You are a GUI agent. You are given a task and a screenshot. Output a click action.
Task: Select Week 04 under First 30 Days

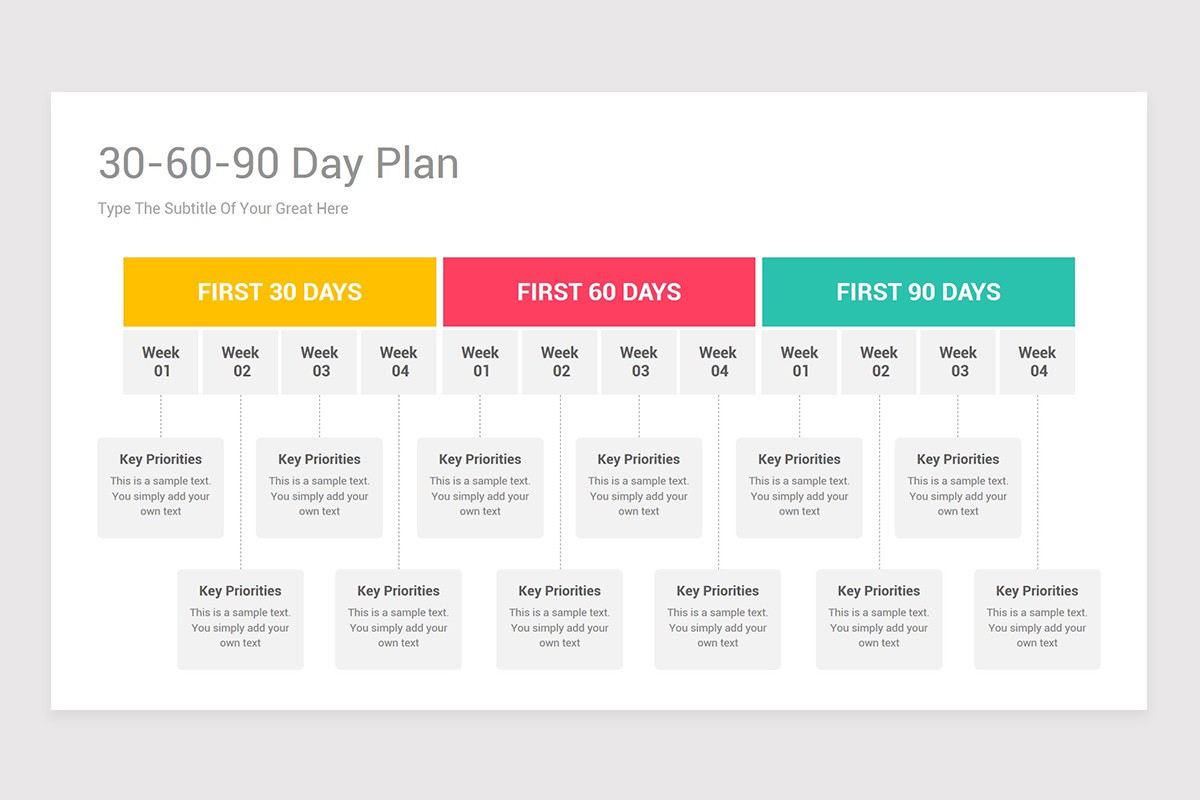[399, 362]
